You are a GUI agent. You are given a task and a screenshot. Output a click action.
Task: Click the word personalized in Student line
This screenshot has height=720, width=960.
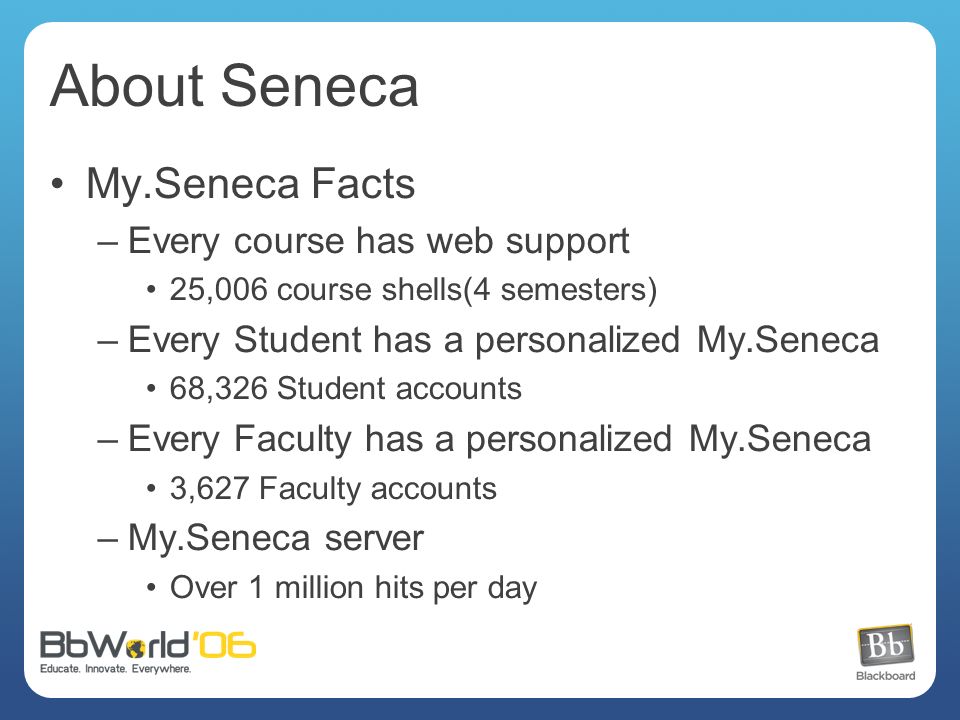(x=577, y=342)
